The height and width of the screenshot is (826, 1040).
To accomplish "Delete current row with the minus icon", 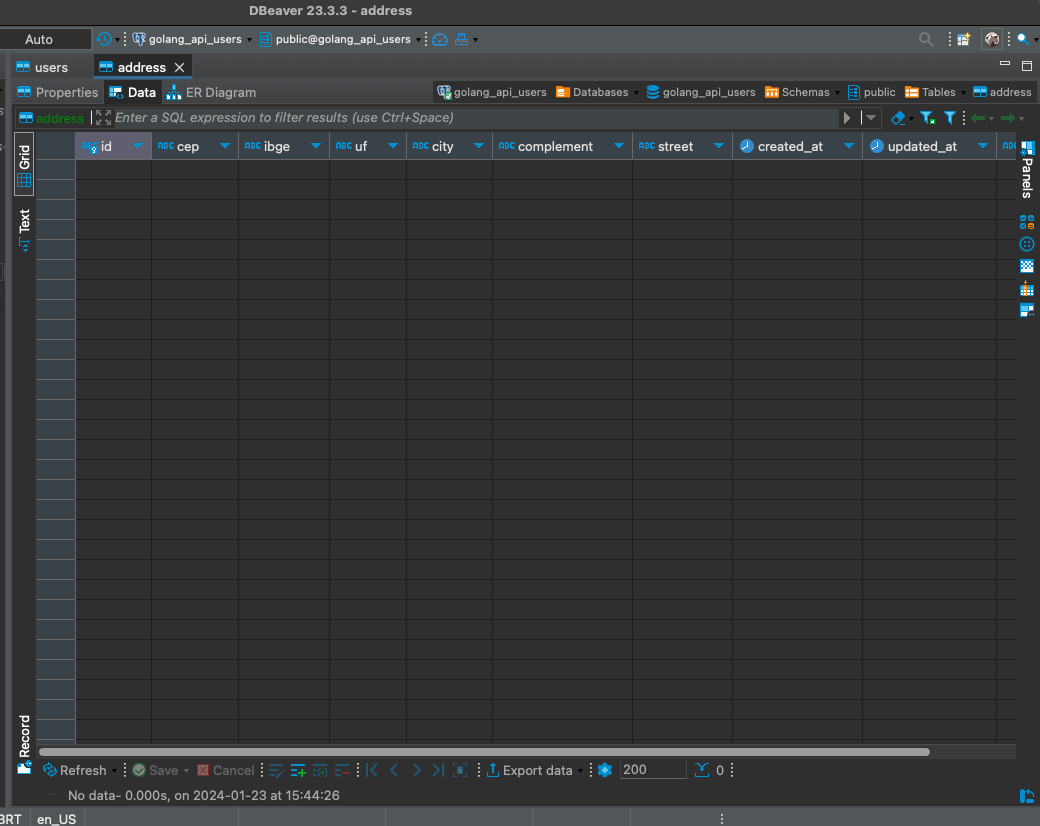I will coord(342,770).
